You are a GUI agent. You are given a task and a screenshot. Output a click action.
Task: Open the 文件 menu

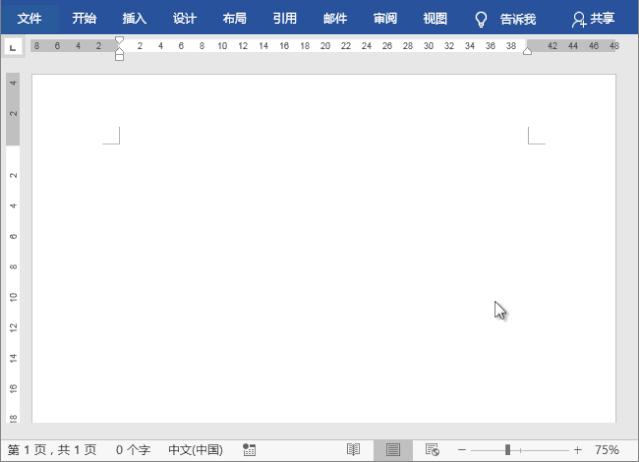[29, 18]
